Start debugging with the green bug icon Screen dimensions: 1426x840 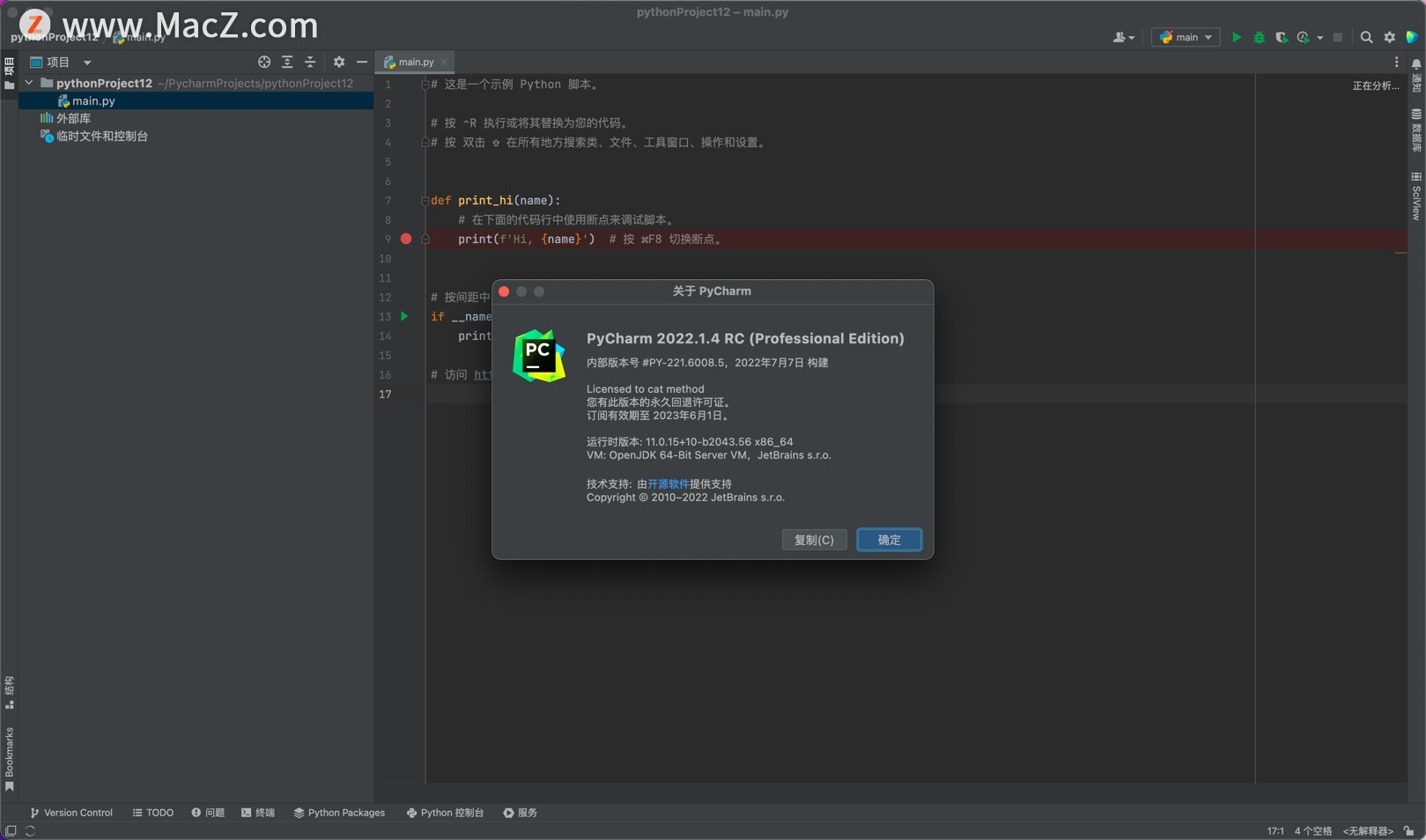(x=1260, y=37)
